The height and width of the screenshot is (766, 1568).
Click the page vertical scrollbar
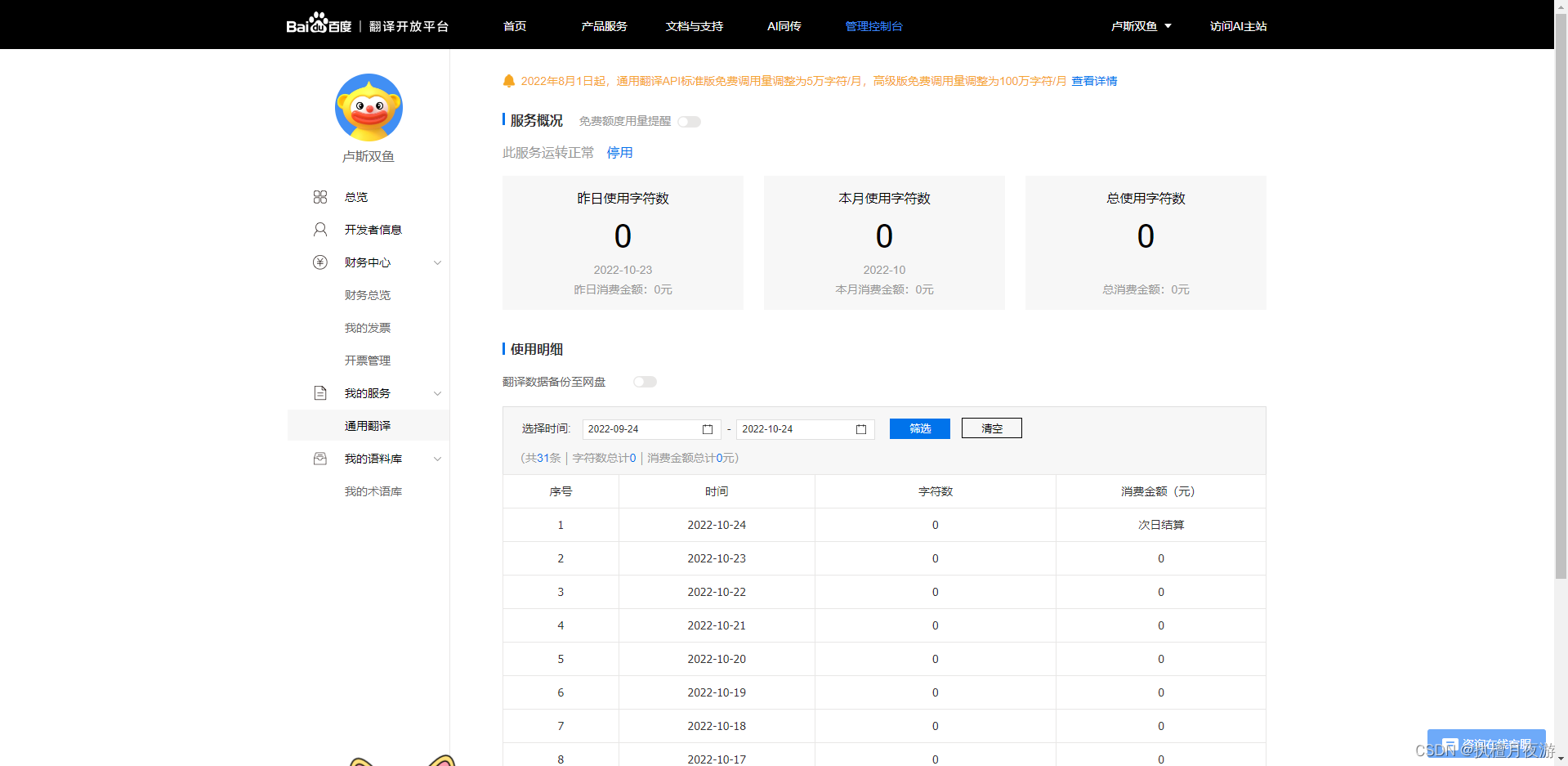pyautogui.click(x=1561, y=294)
